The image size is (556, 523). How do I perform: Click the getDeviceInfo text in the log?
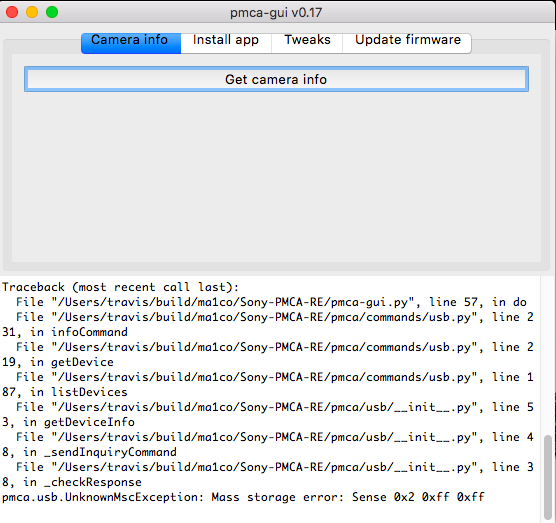point(89,422)
